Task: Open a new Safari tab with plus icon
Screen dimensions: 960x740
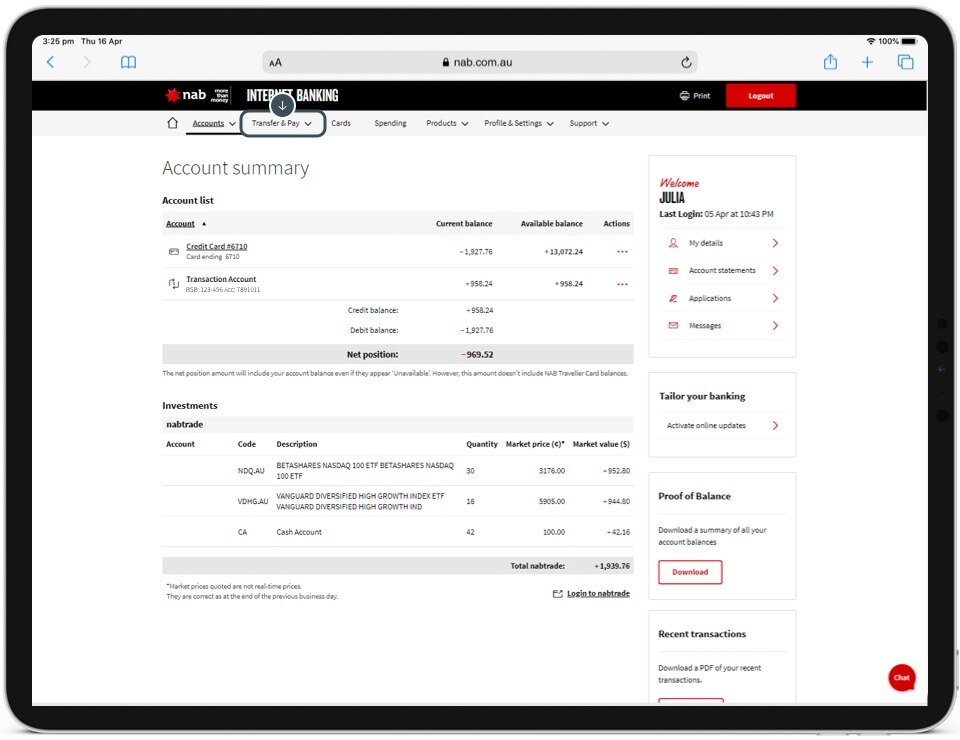Action: click(867, 62)
